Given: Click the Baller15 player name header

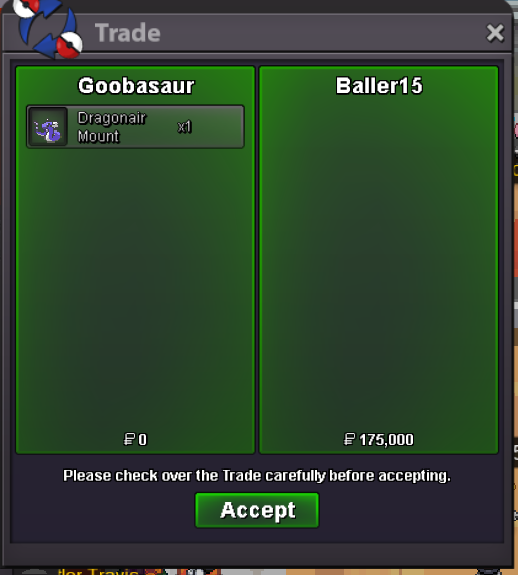Looking at the screenshot, I should [x=379, y=86].
